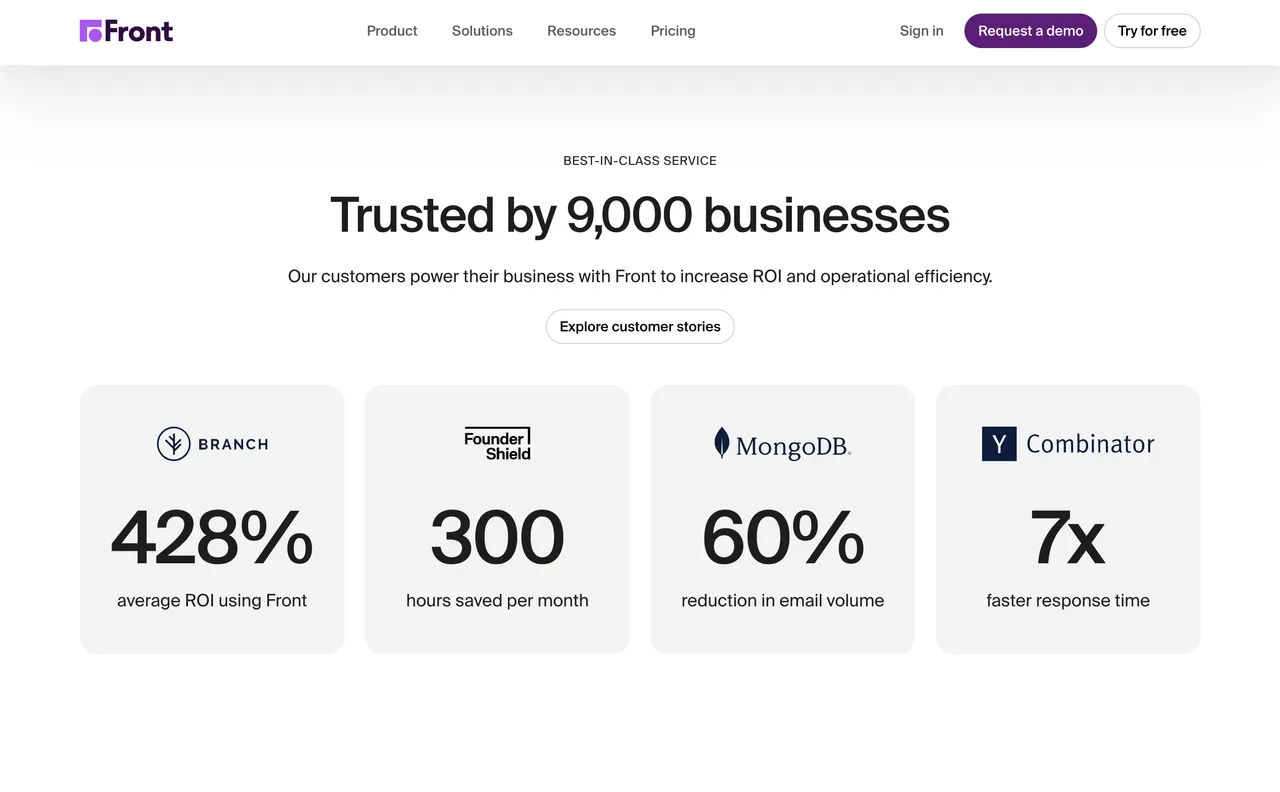The image size is (1280, 792).
Task: Open the Solutions menu
Action: point(482,31)
